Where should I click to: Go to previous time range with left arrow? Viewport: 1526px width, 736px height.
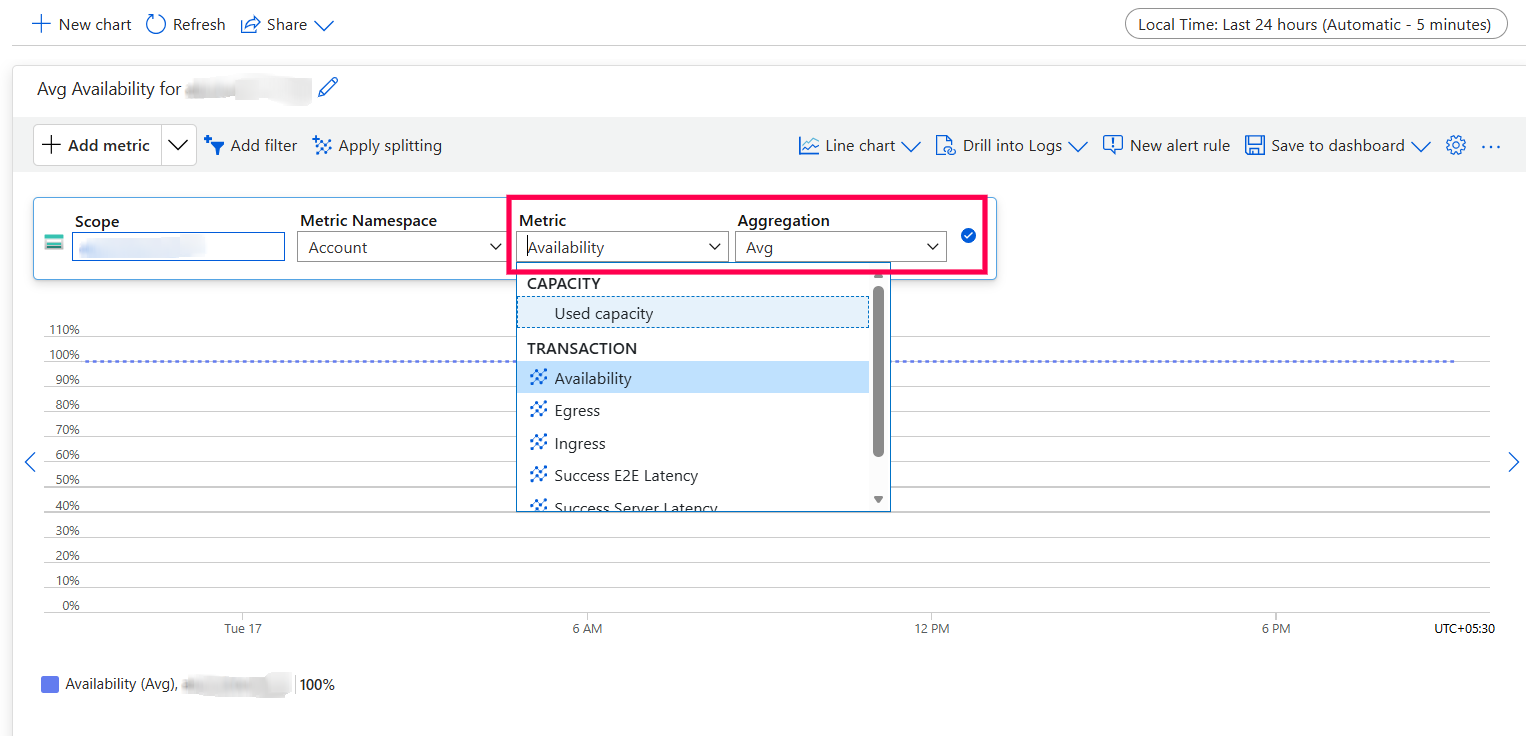point(30,461)
